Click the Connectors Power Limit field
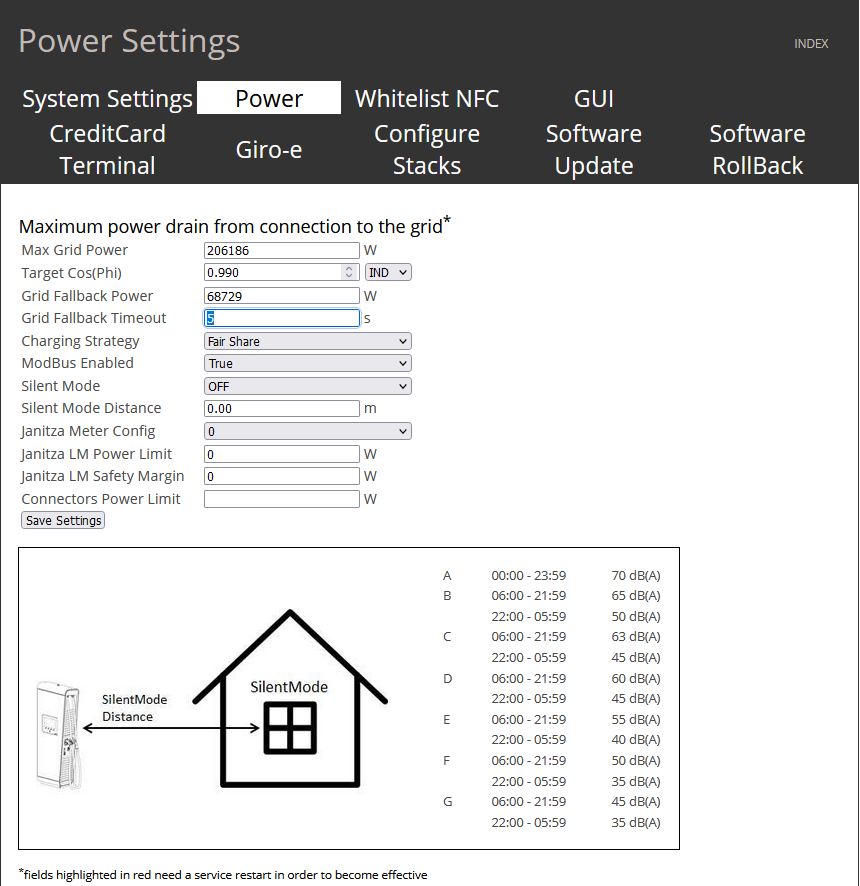 click(281, 499)
